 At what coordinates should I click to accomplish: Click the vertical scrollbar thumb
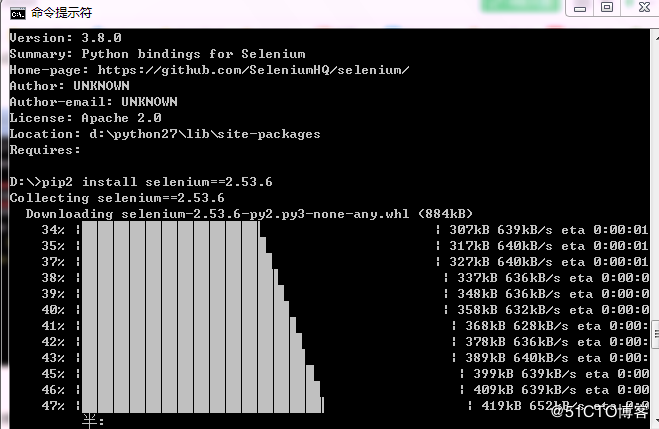point(655,334)
